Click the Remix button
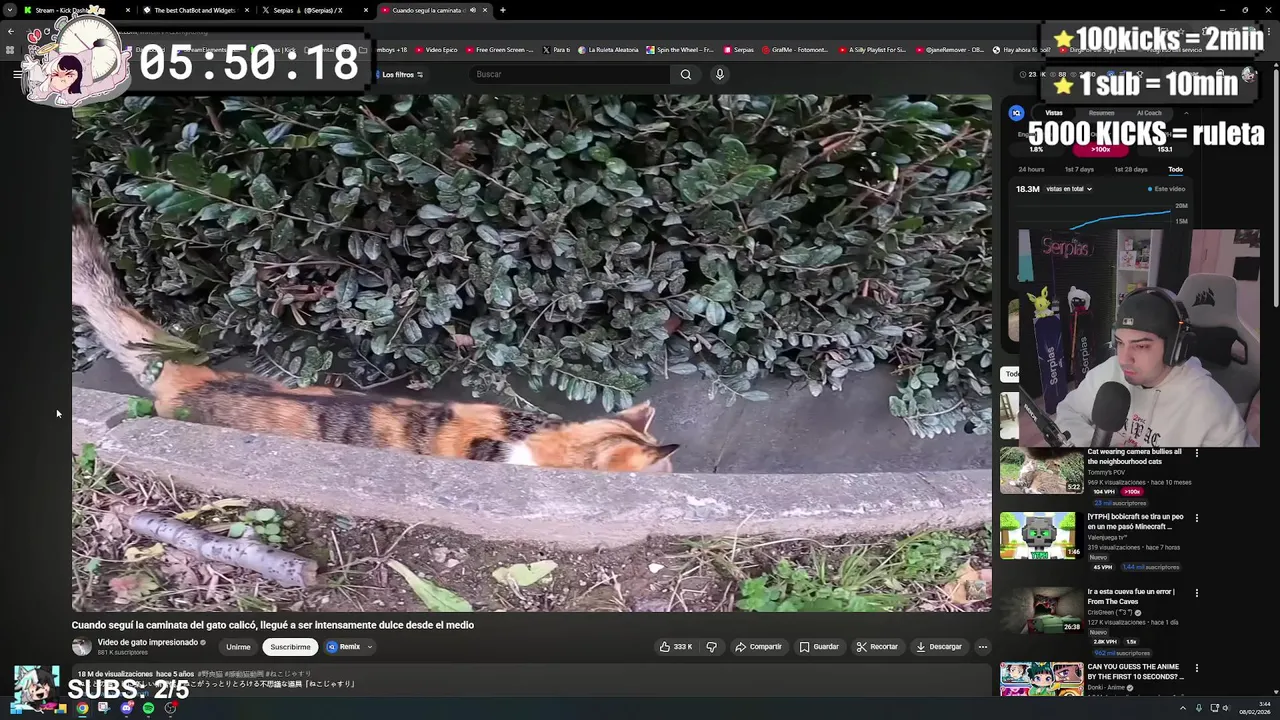 pyautogui.click(x=343, y=647)
